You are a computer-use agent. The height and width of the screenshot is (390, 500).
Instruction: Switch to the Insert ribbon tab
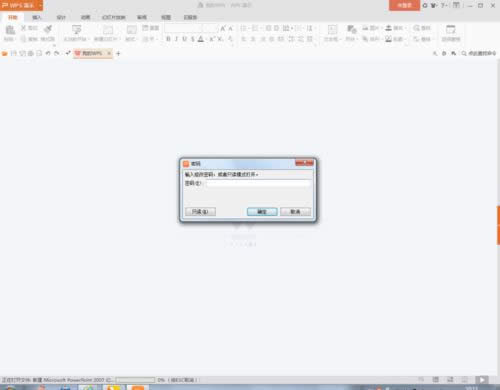[x=37, y=17]
